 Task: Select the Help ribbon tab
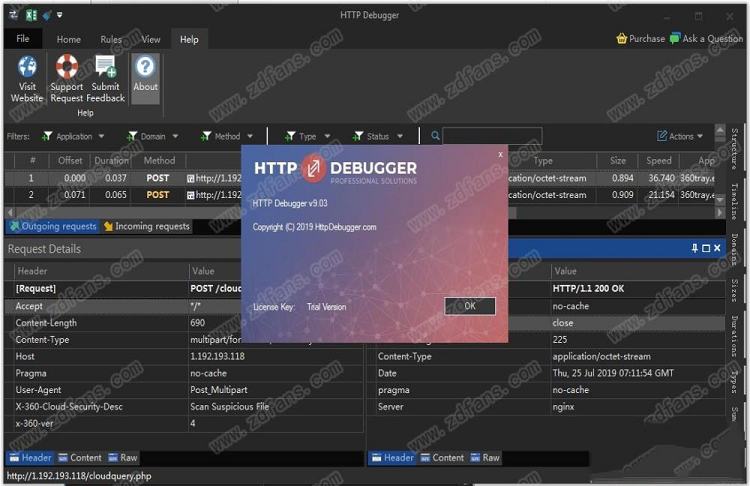pyautogui.click(x=189, y=39)
